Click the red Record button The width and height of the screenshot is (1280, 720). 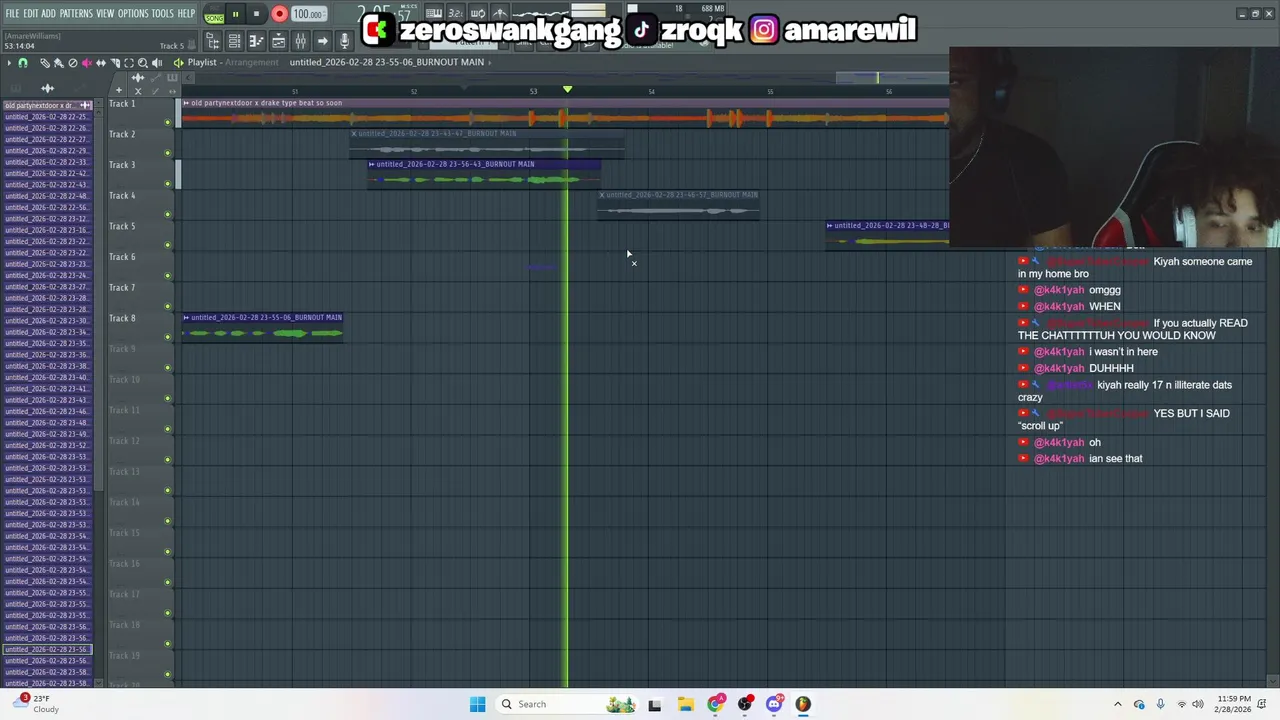(279, 14)
